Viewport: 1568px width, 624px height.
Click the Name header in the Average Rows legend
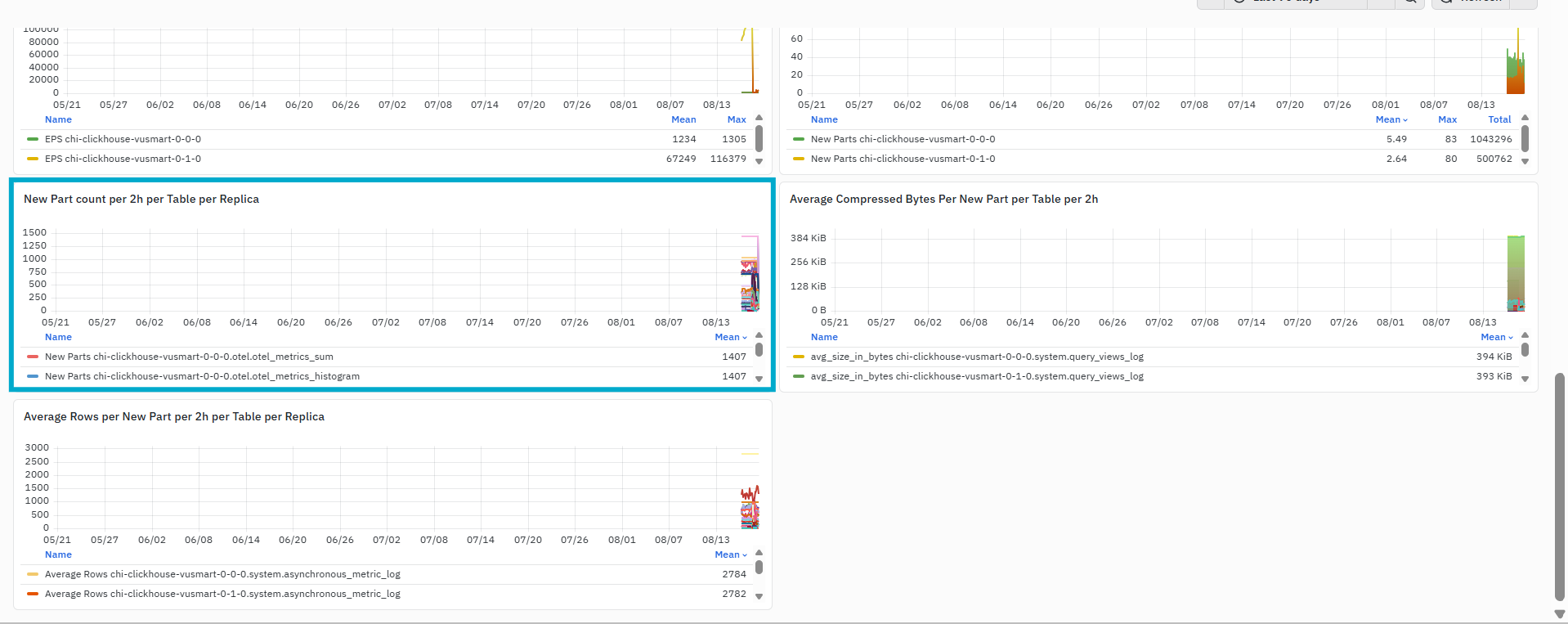tap(58, 554)
